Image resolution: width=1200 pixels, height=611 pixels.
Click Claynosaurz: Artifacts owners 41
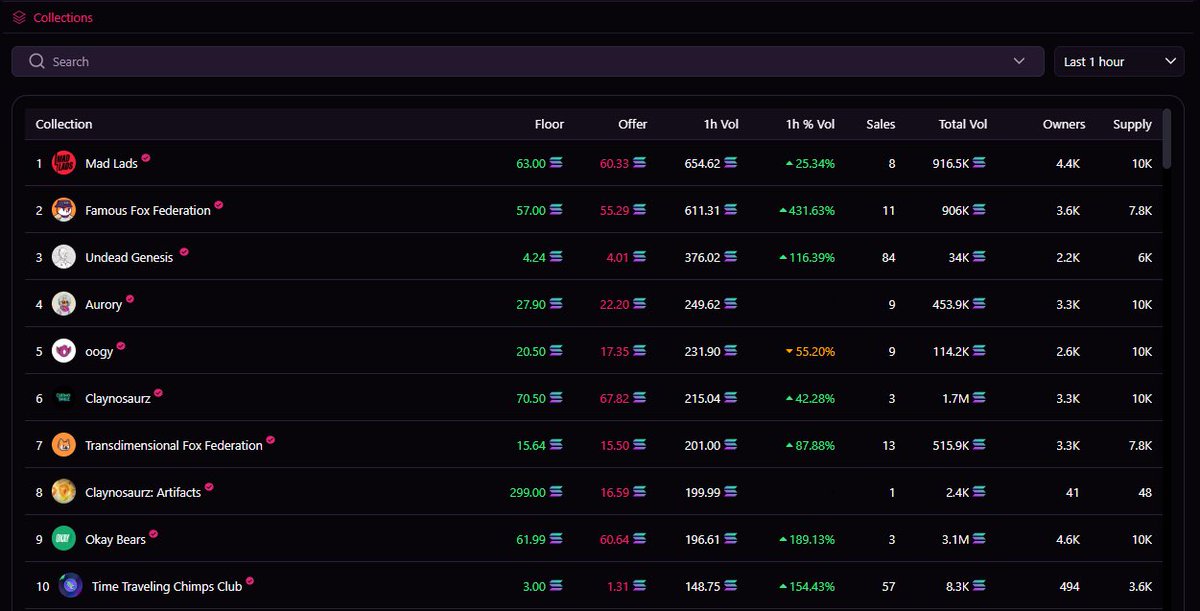tap(1074, 492)
